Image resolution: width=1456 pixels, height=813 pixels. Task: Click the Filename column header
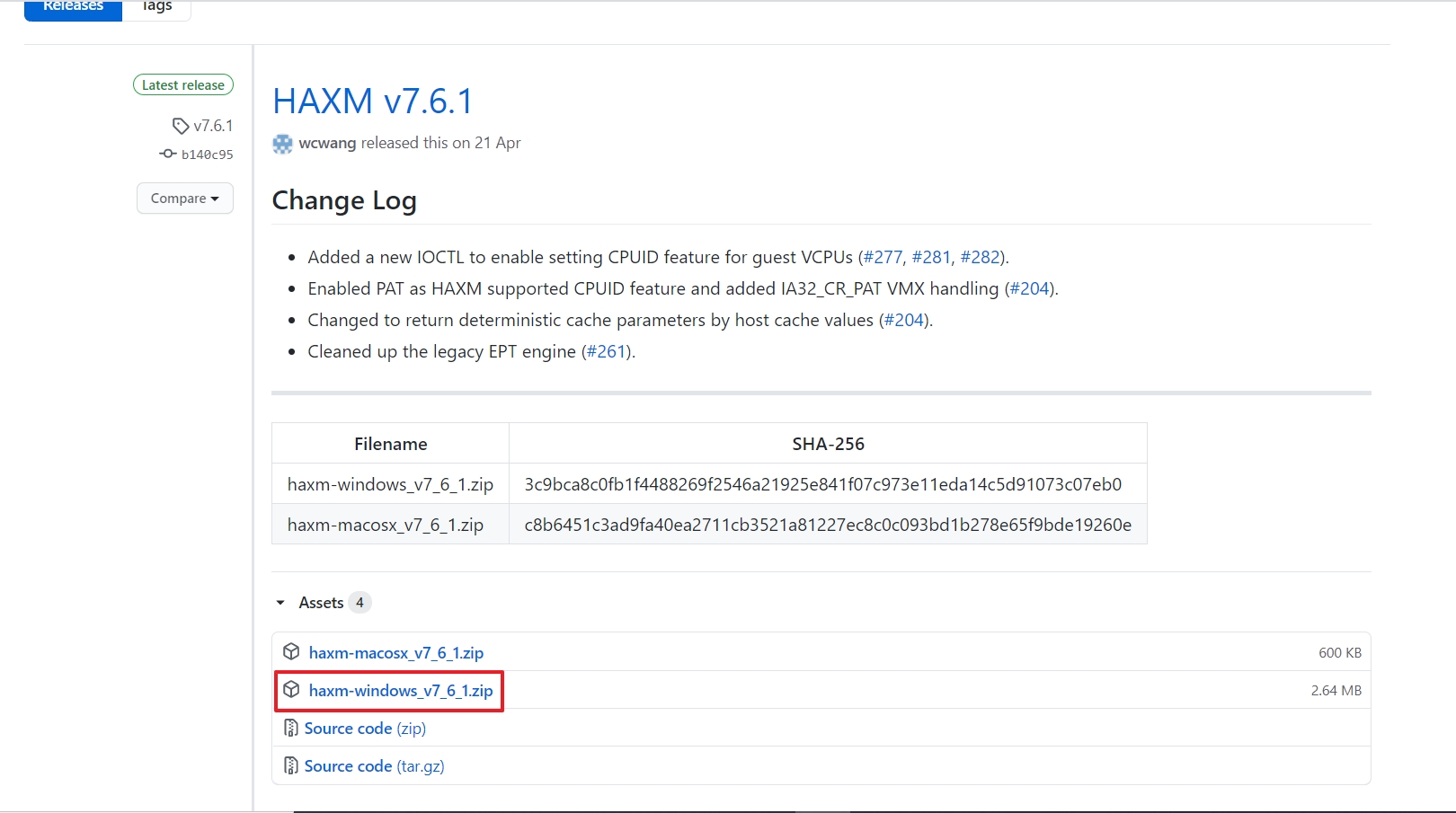point(390,444)
